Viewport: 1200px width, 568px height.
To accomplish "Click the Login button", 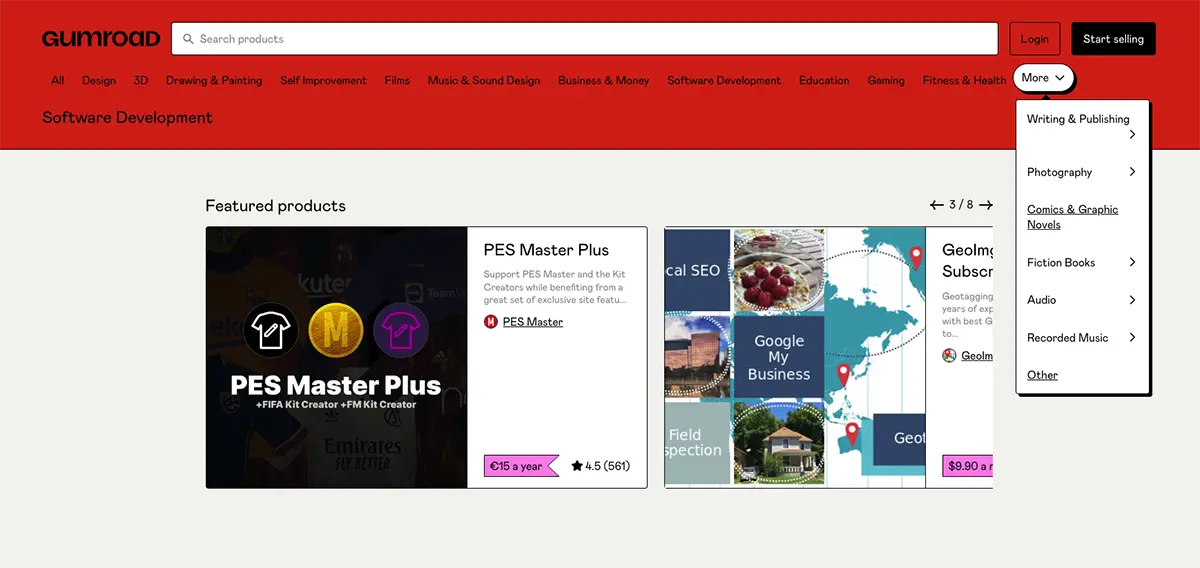I will (x=1034, y=39).
